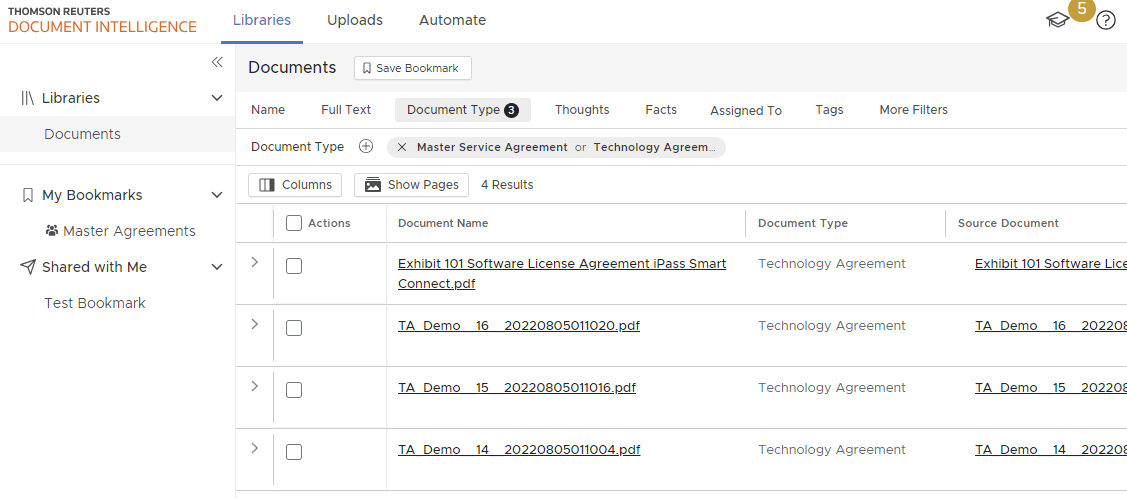Open TA_Demo_14 document link

tap(519, 450)
